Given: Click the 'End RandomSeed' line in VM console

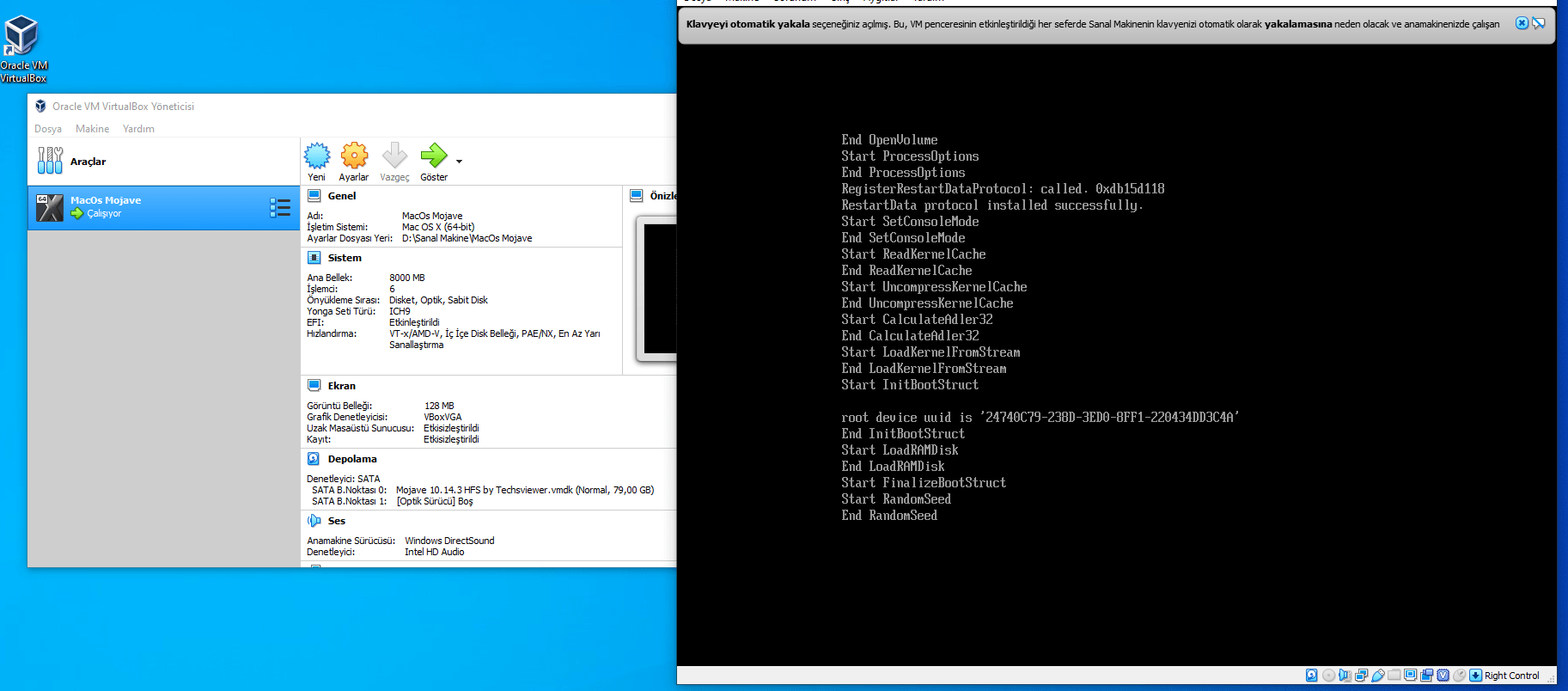Looking at the screenshot, I should tap(889, 516).
